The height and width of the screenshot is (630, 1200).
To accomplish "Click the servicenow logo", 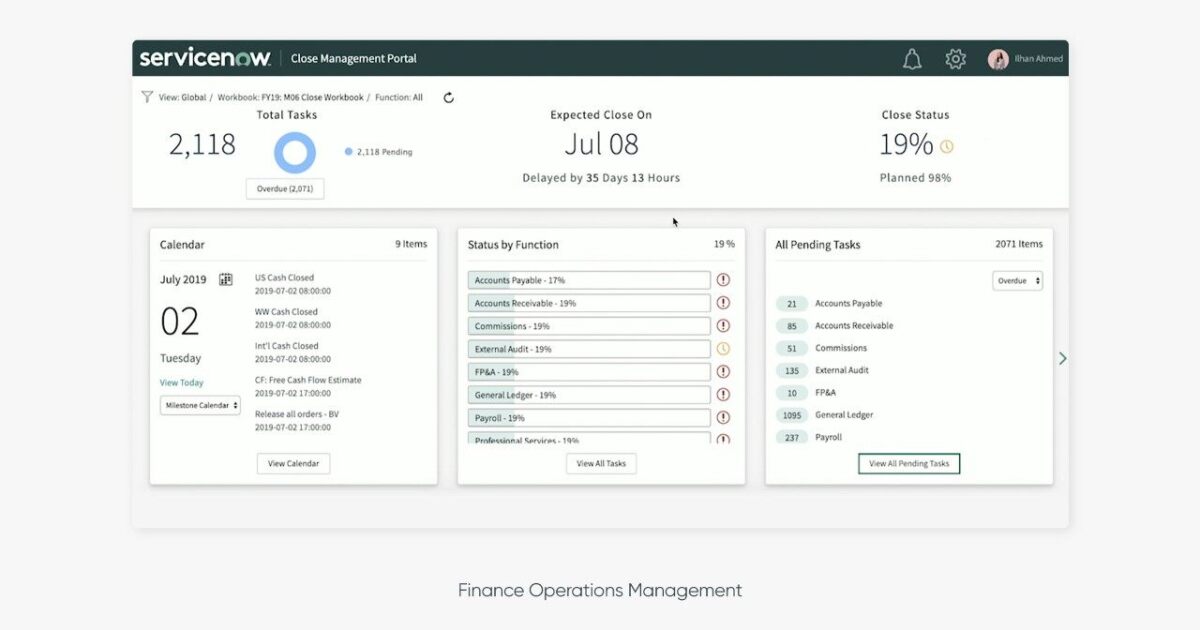I will point(205,58).
